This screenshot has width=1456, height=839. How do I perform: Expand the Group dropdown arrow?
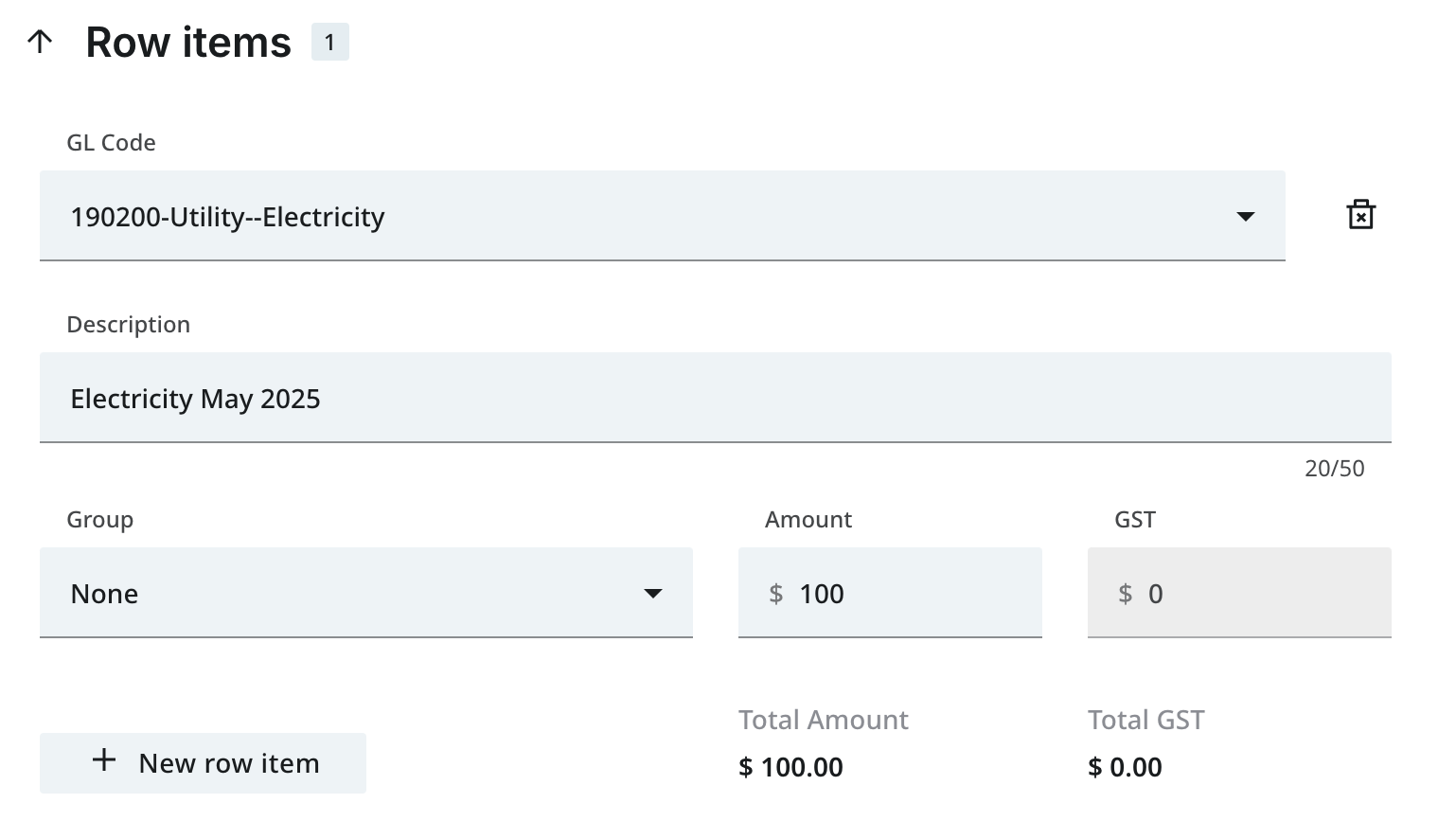(x=653, y=594)
